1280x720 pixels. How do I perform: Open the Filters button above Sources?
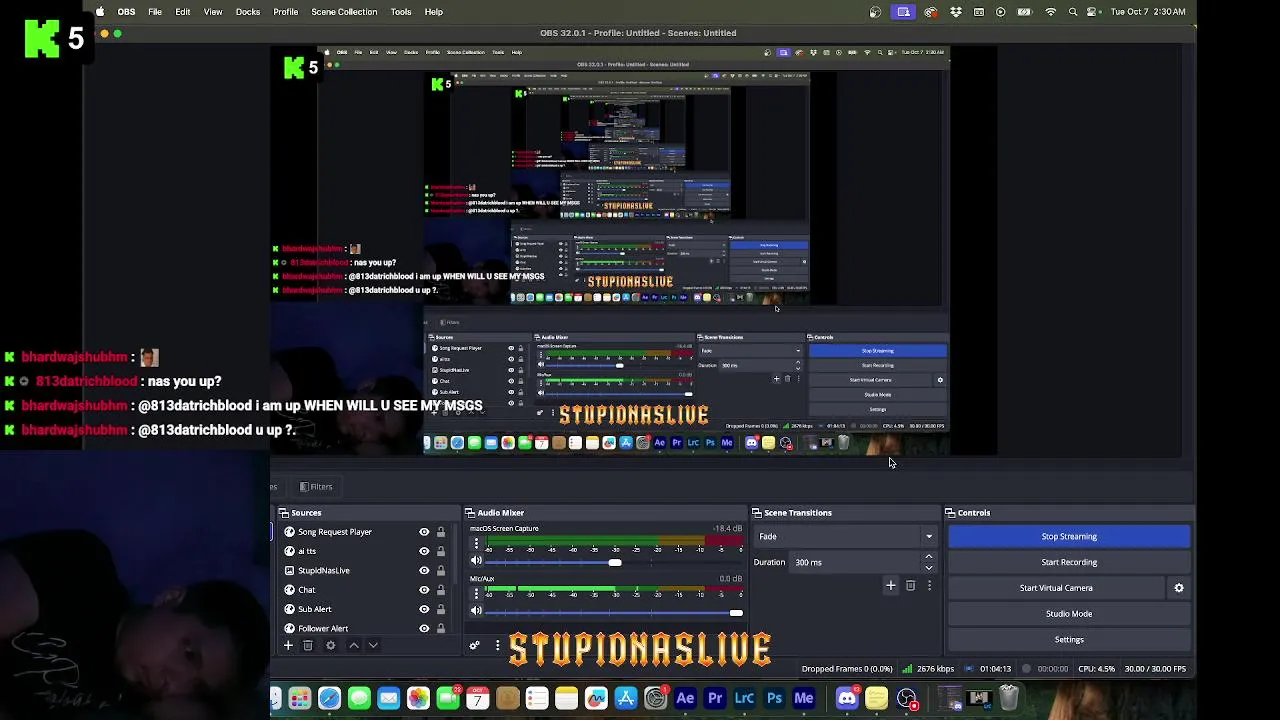coord(316,487)
